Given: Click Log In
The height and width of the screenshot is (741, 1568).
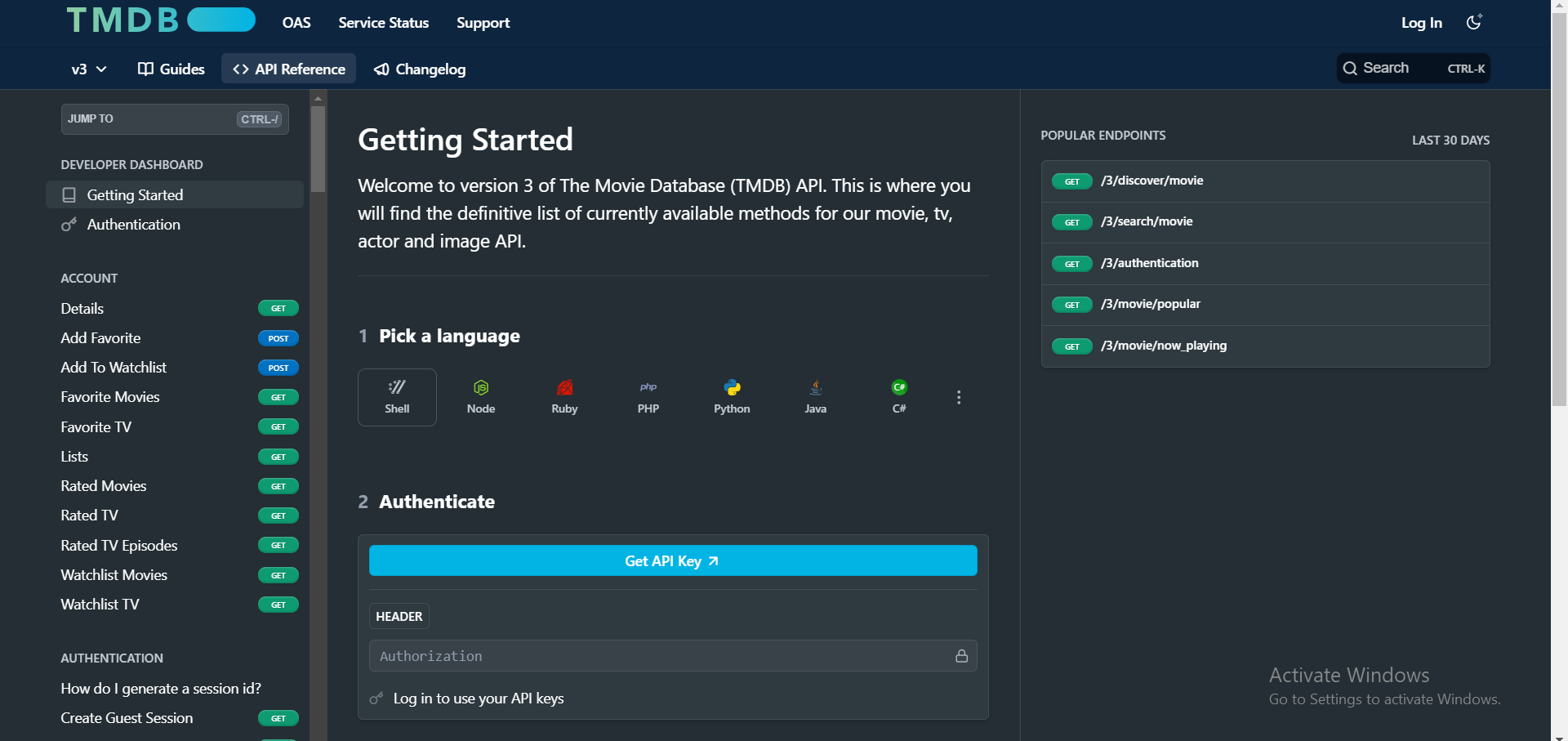Looking at the screenshot, I should [x=1422, y=23].
